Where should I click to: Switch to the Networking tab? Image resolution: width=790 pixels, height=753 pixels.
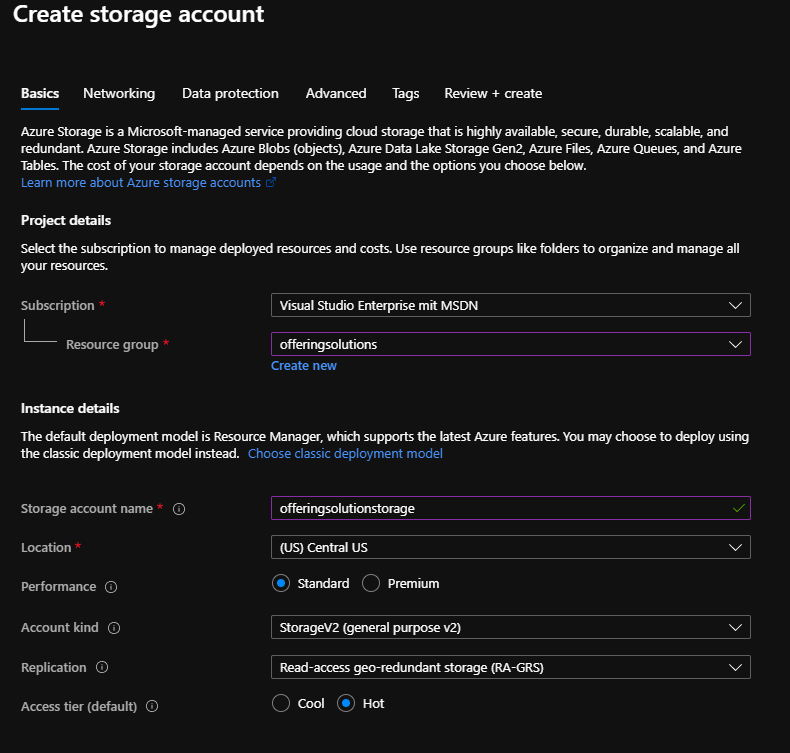(119, 94)
